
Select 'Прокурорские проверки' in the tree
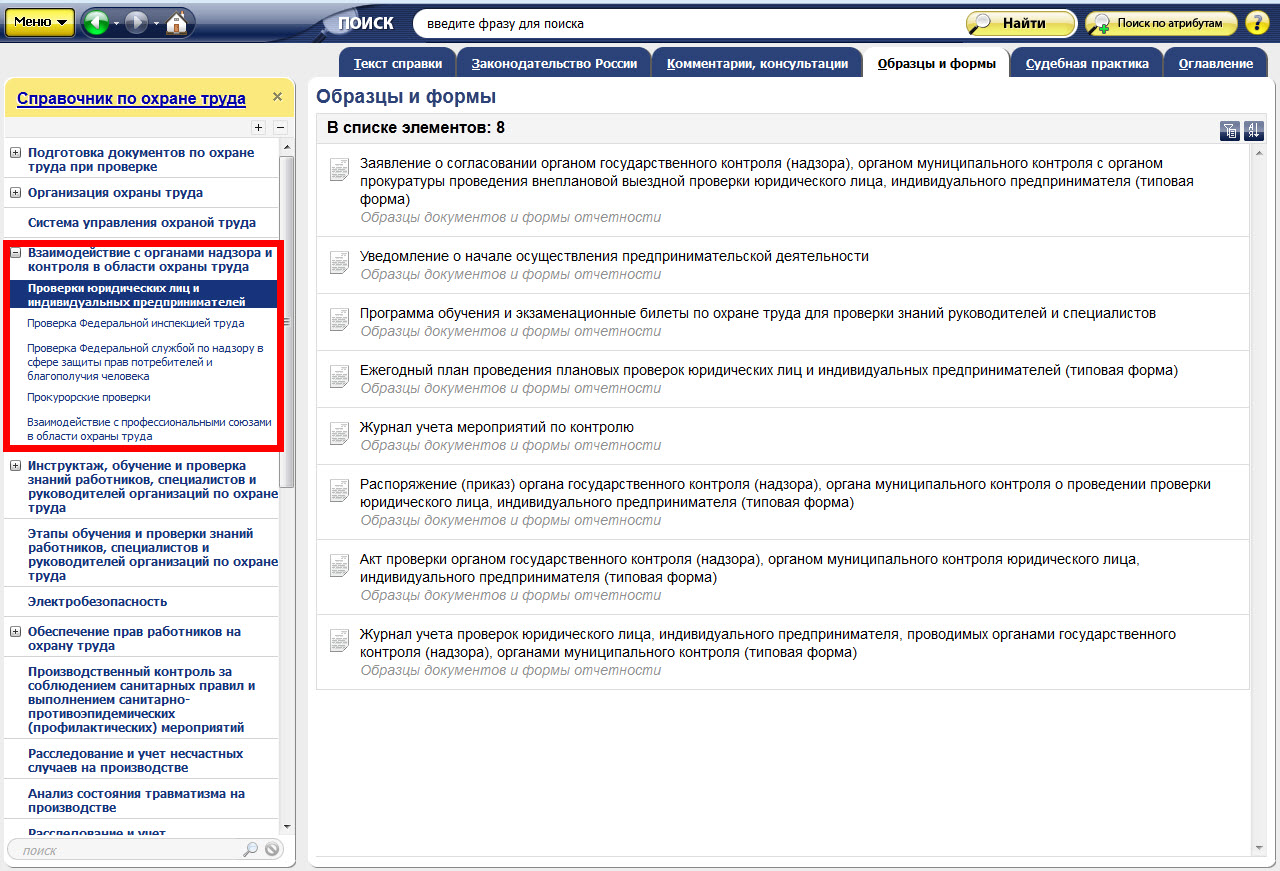pyautogui.click(x=89, y=397)
